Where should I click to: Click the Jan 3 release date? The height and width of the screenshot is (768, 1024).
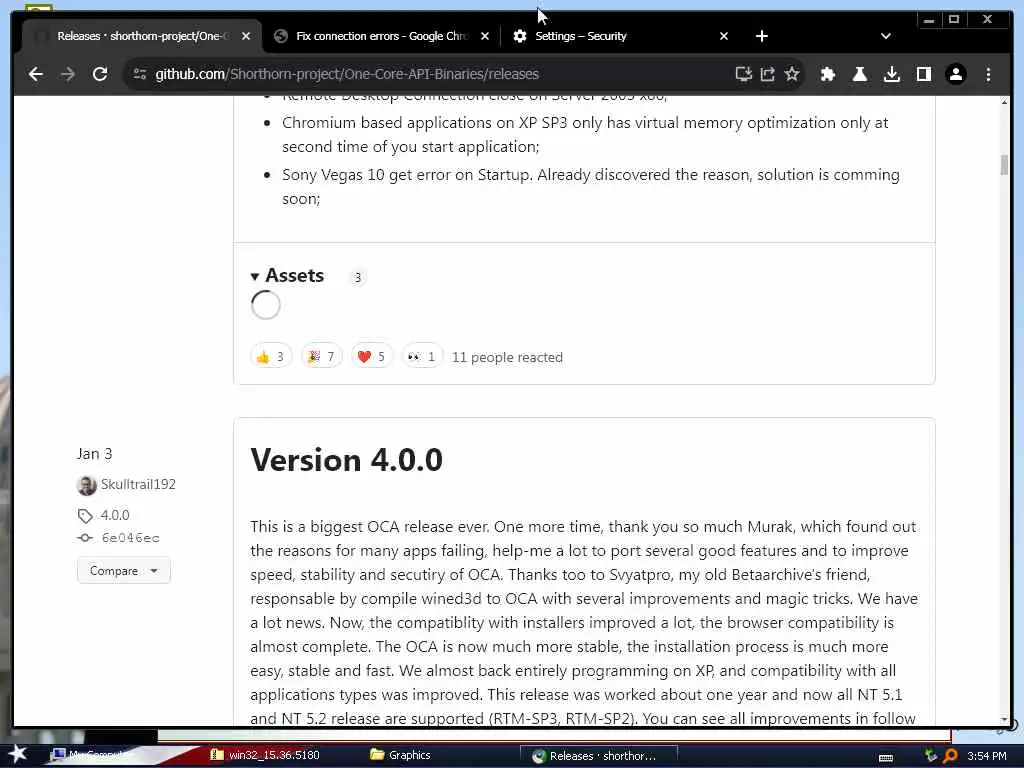[94, 454]
